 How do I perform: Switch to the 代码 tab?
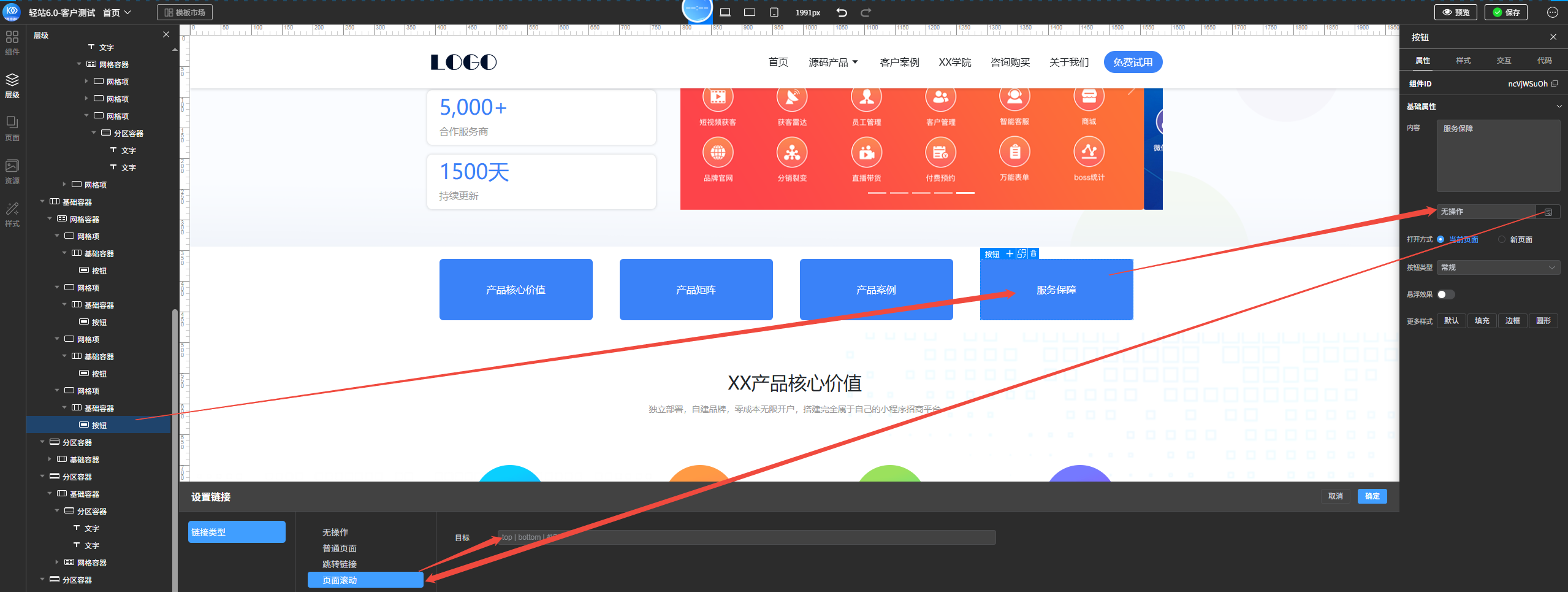pos(1544,61)
